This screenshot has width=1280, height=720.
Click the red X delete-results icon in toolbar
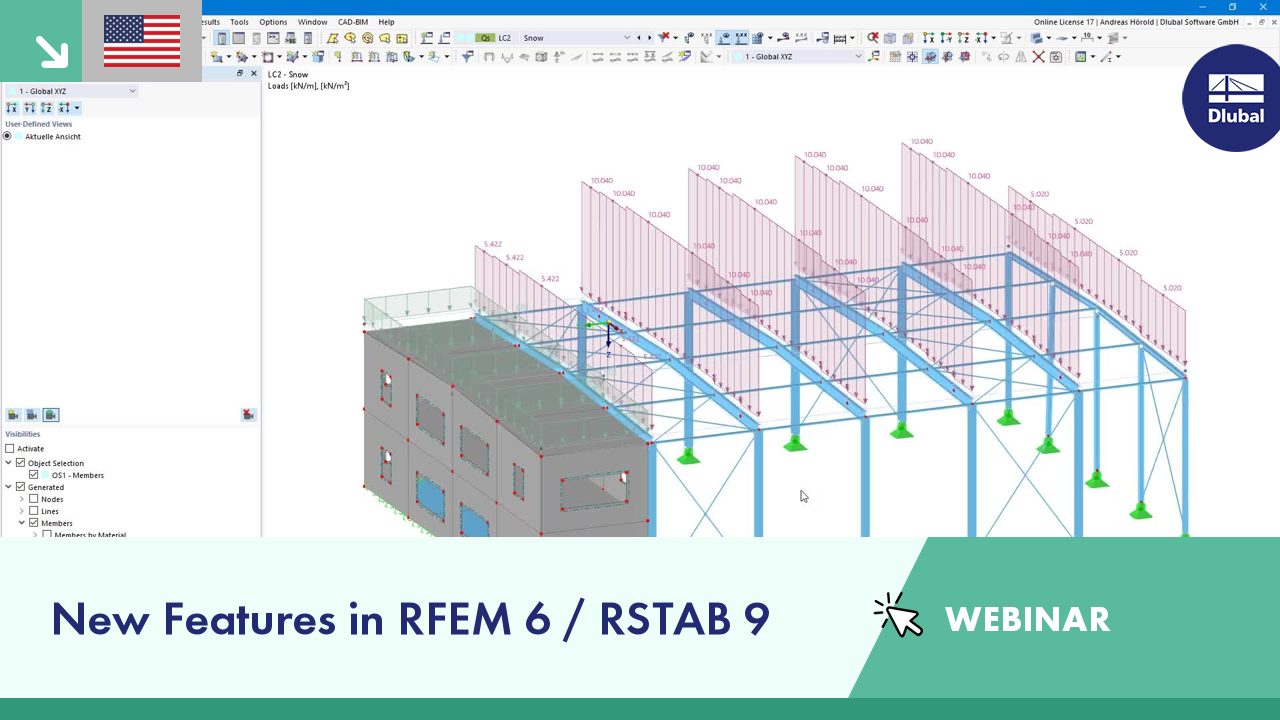coord(1037,57)
